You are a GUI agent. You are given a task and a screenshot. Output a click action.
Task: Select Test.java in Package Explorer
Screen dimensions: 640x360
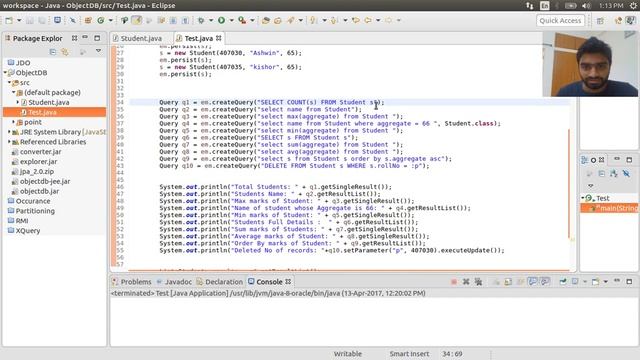(54, 112)
